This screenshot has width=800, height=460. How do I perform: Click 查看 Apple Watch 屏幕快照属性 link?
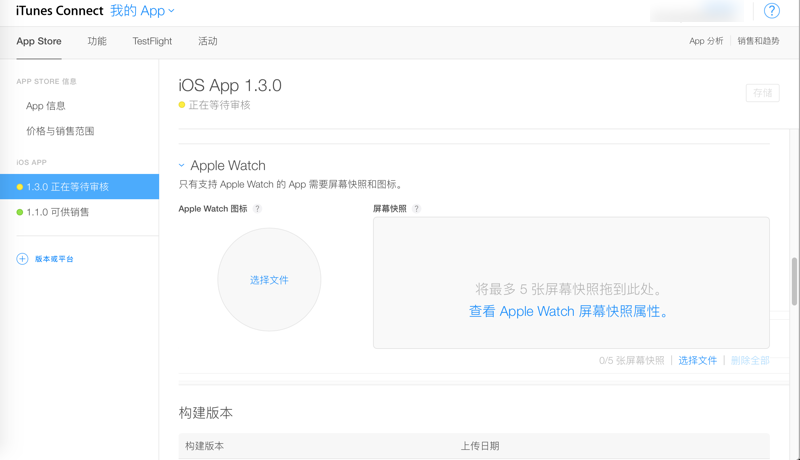(x=569, y=311)
